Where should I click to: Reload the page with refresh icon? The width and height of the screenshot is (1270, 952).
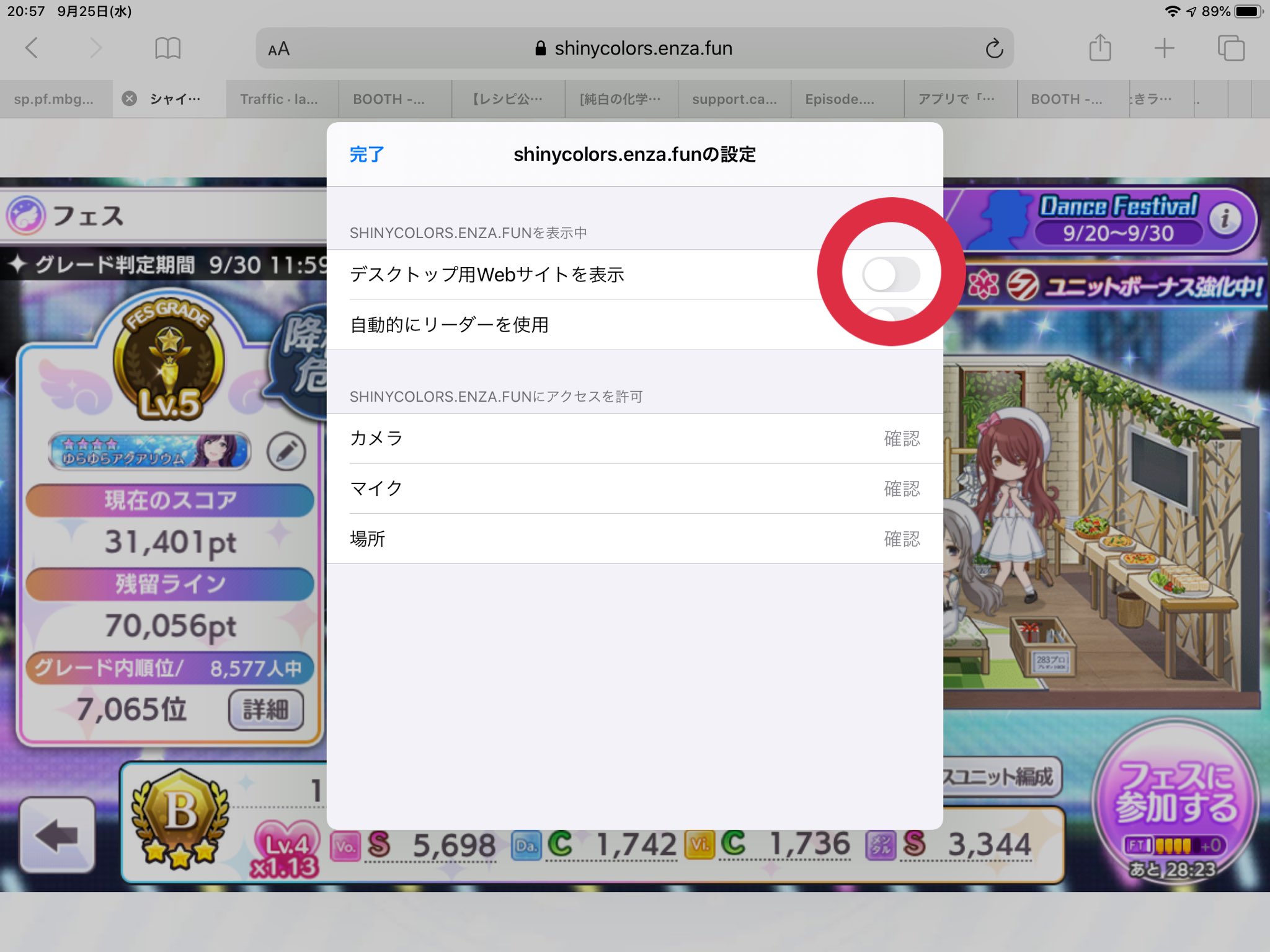pos(994,48)
